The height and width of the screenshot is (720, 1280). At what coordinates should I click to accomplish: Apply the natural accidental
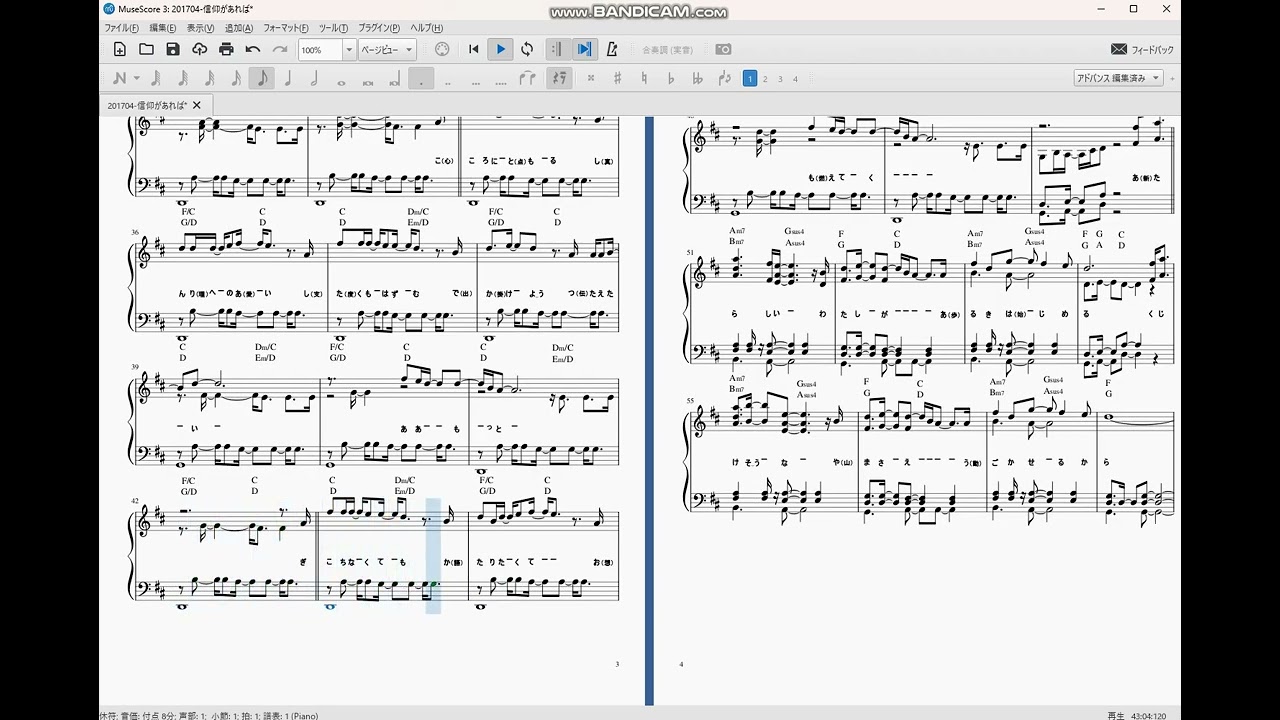pyautogui.click(x=644, y=78)
